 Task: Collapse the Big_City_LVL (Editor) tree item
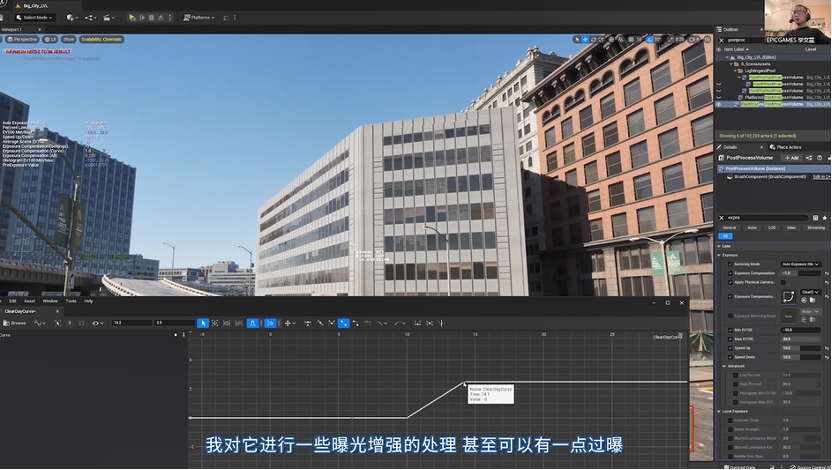(x=727, y=57)
